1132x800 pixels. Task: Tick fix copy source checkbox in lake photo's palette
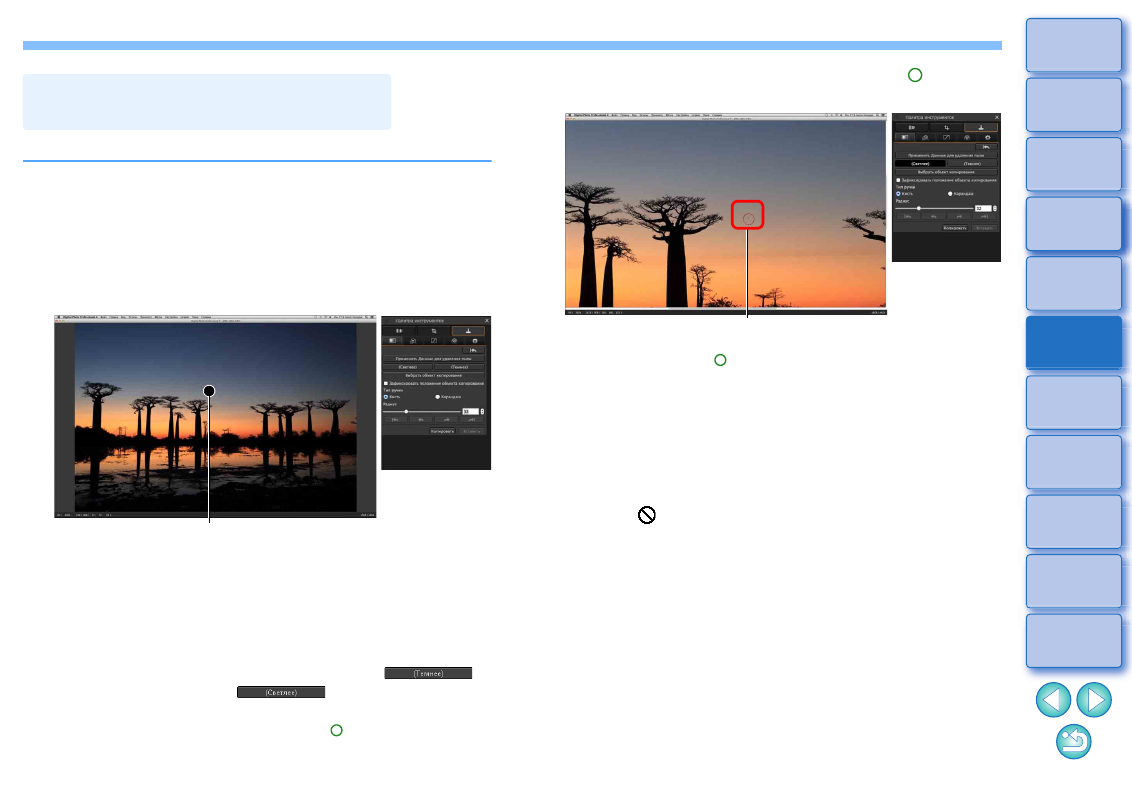click(x=386, y=383)
